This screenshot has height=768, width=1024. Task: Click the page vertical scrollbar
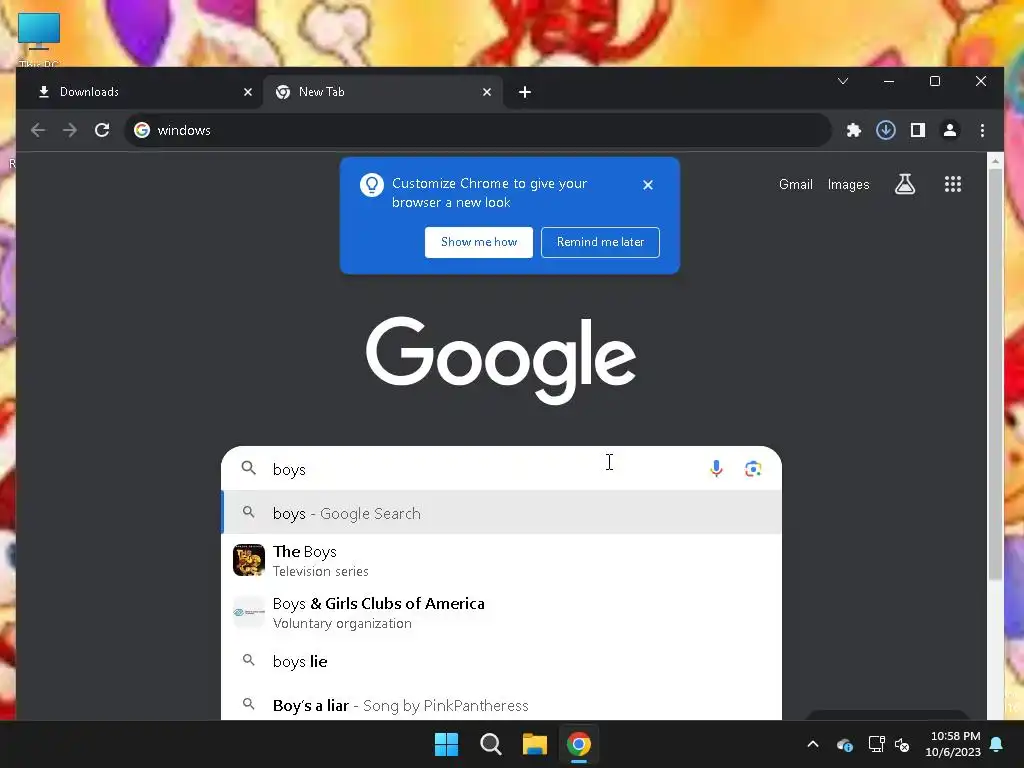click(x=995, y=376)
